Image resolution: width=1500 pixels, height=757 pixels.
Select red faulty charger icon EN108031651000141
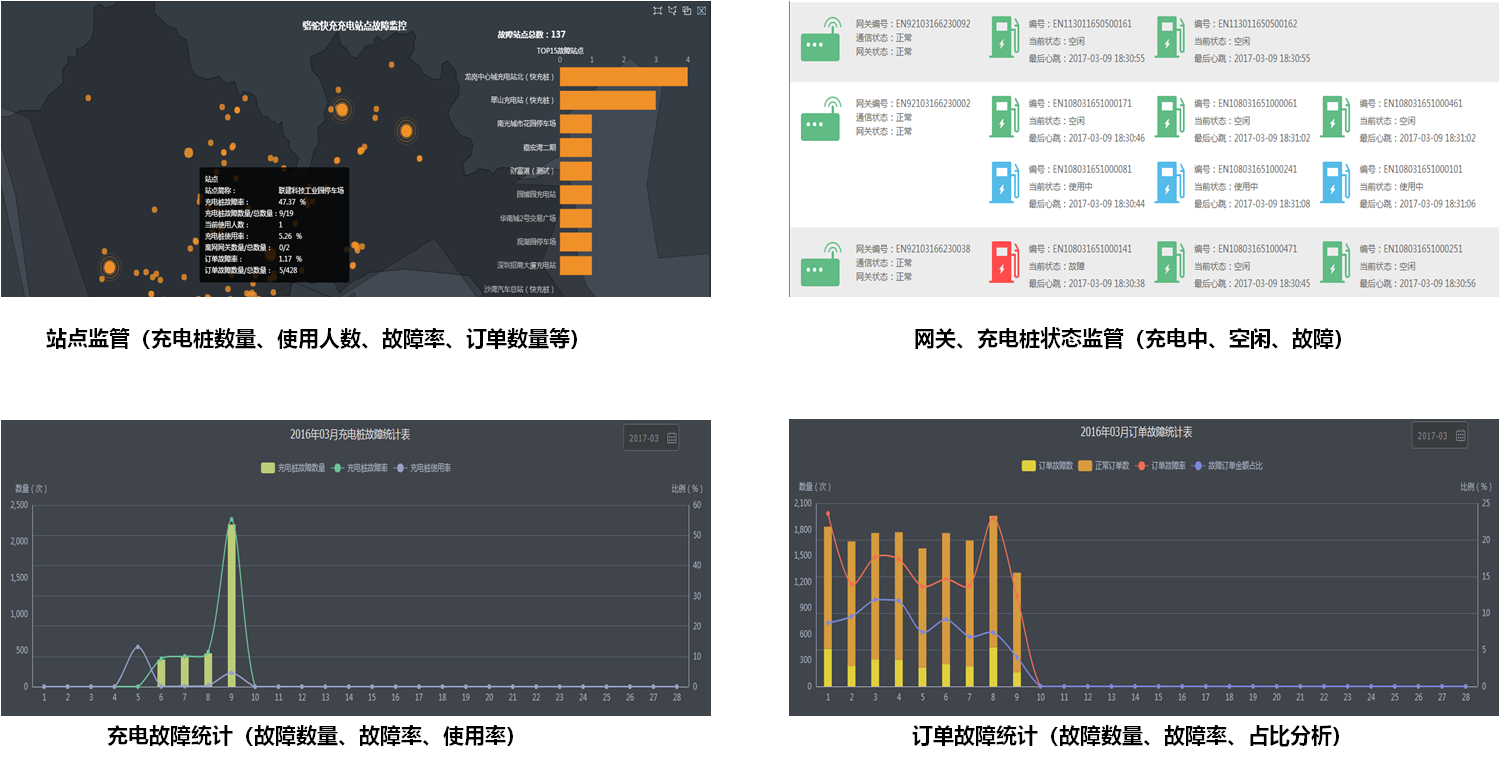pyautogui.click(x=1003, y=263)
